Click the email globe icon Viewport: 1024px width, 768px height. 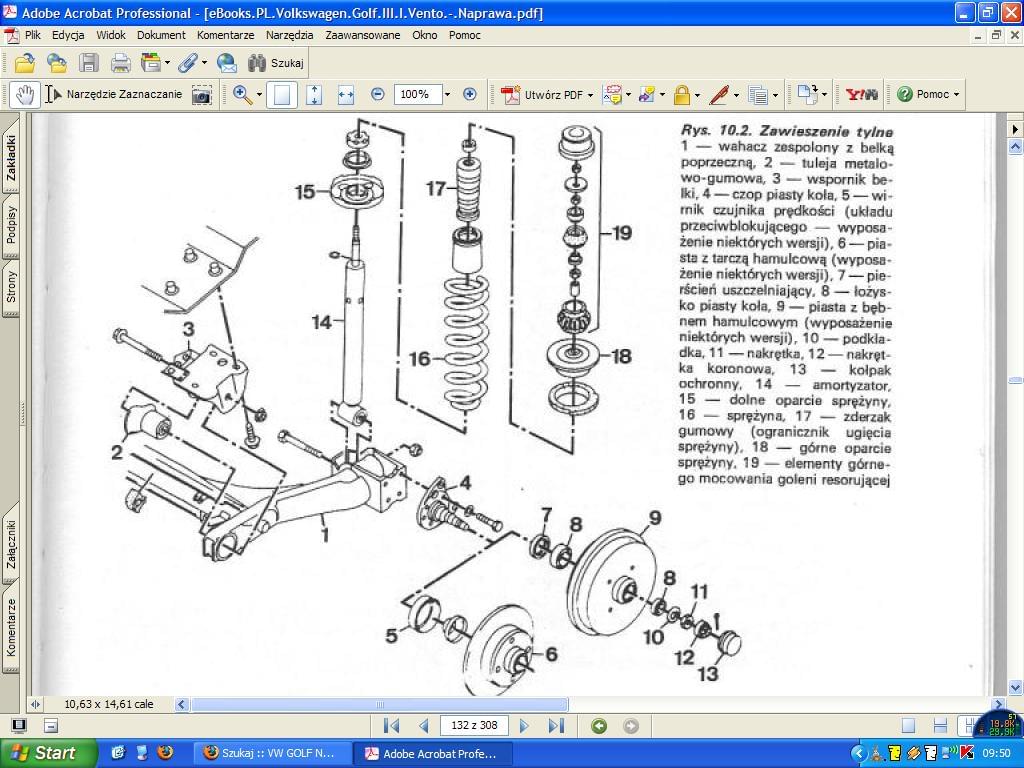(227, 63)
